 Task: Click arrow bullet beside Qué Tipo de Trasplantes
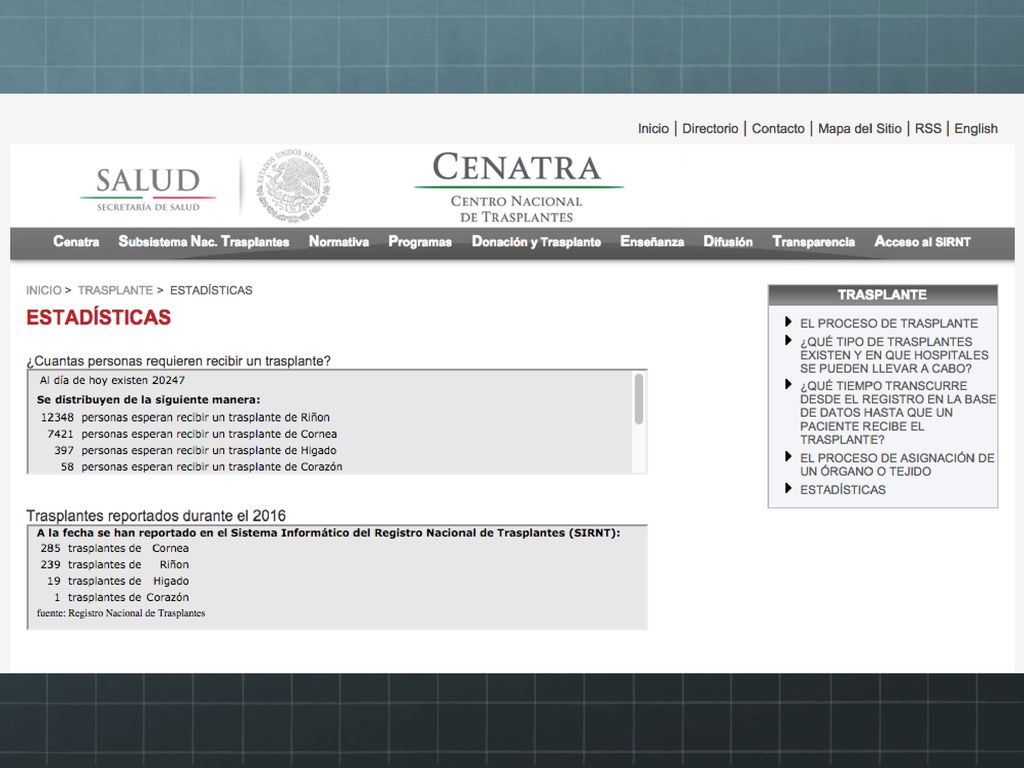(x=788, y=340)
